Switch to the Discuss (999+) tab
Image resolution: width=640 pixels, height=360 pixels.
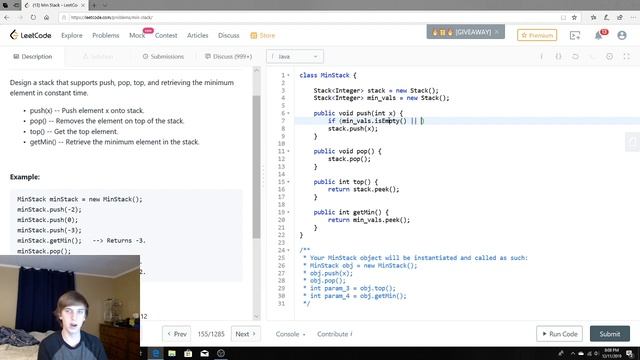tap(228, 56)
